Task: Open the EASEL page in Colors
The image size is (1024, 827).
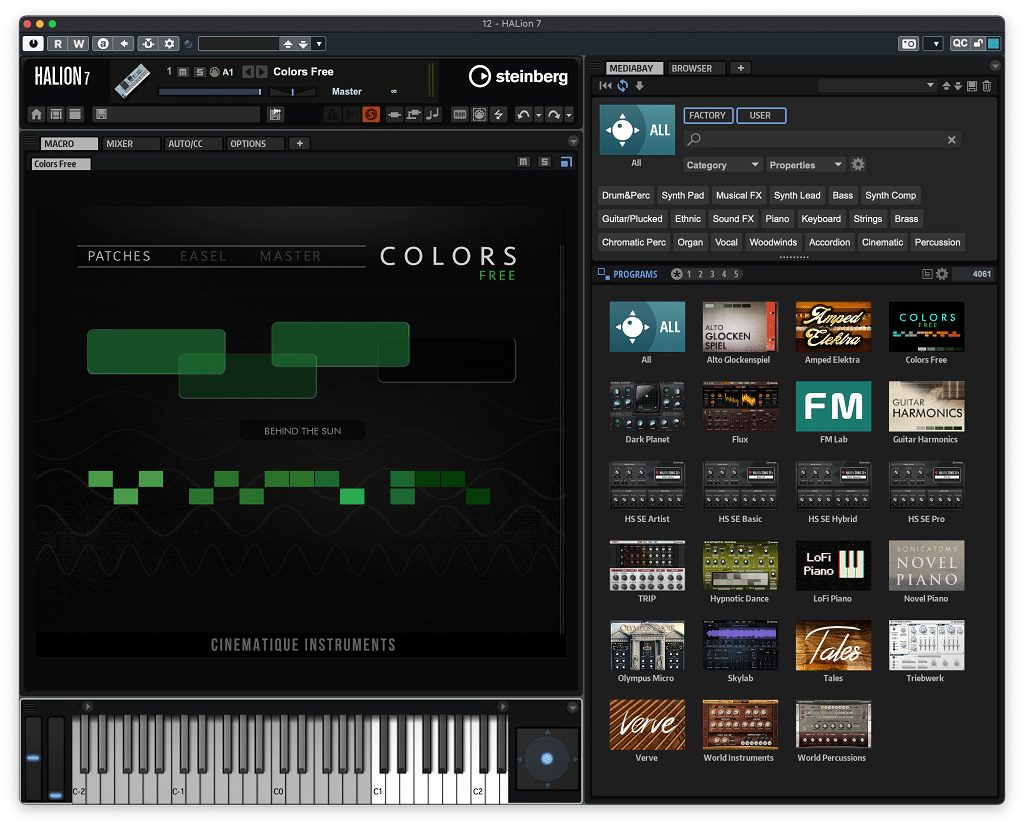Action: 203,256
